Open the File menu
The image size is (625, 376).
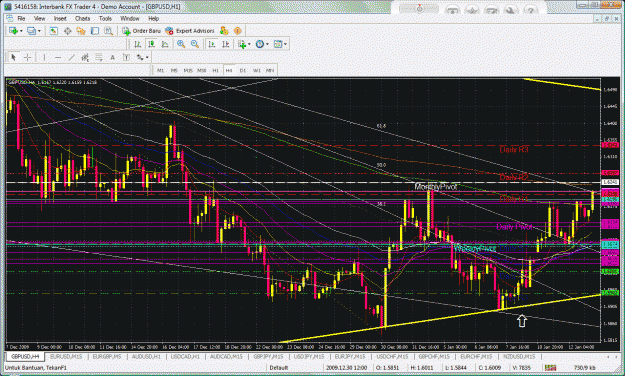pos(21,18)
